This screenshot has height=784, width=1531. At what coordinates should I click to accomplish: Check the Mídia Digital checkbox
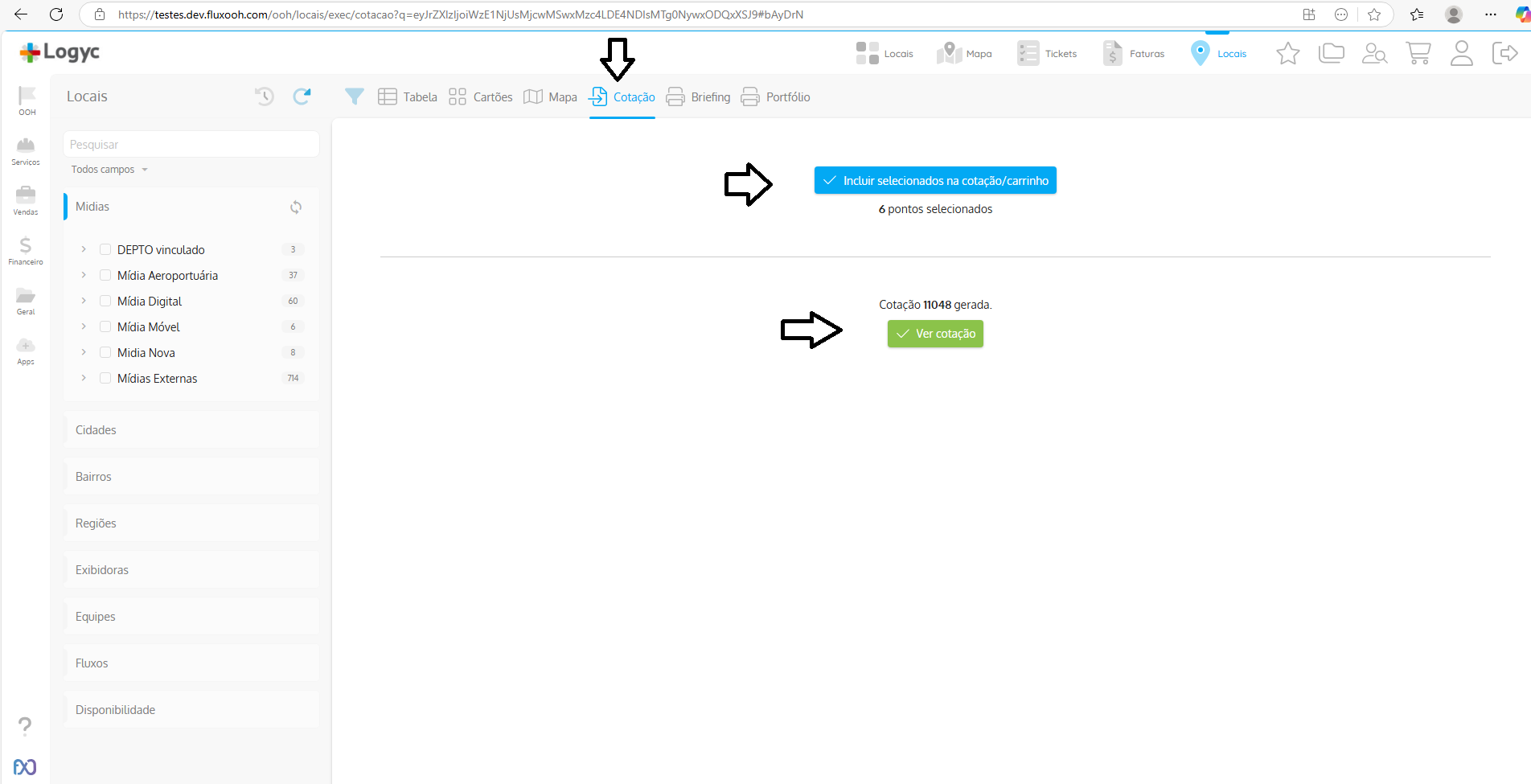click(105, 301)
